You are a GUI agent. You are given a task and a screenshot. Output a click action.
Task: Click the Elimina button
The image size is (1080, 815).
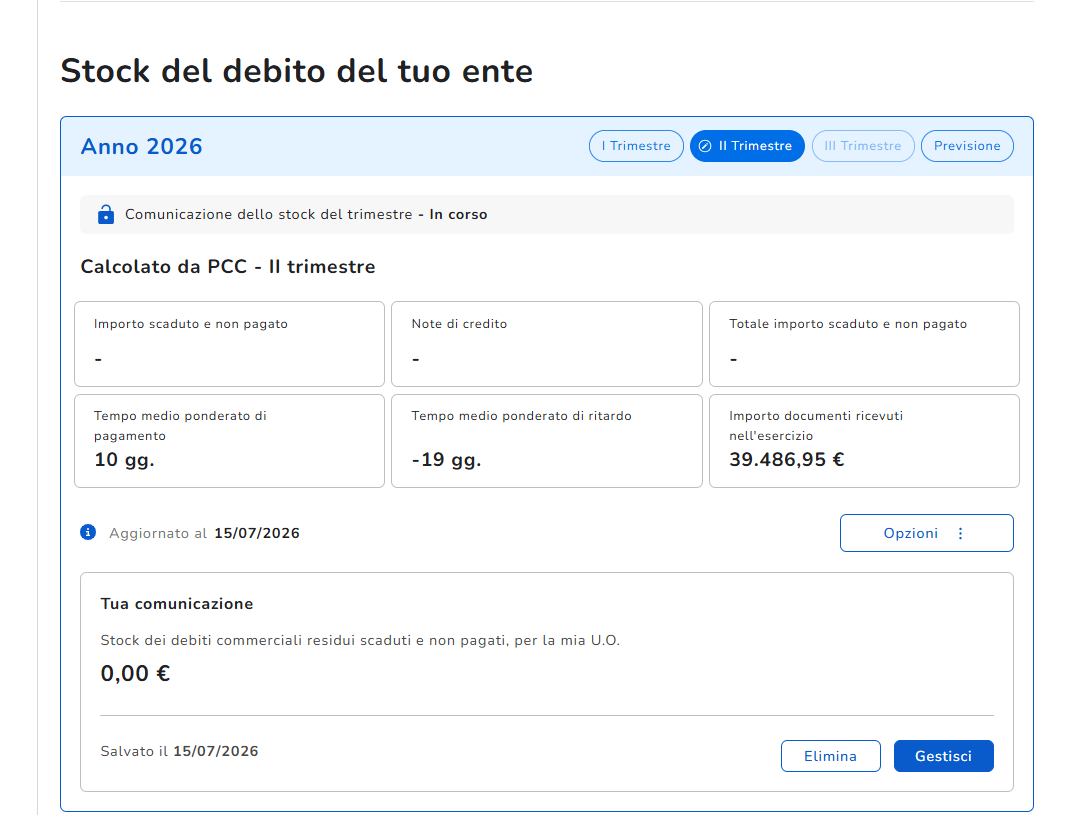click(x=831, y=756)
